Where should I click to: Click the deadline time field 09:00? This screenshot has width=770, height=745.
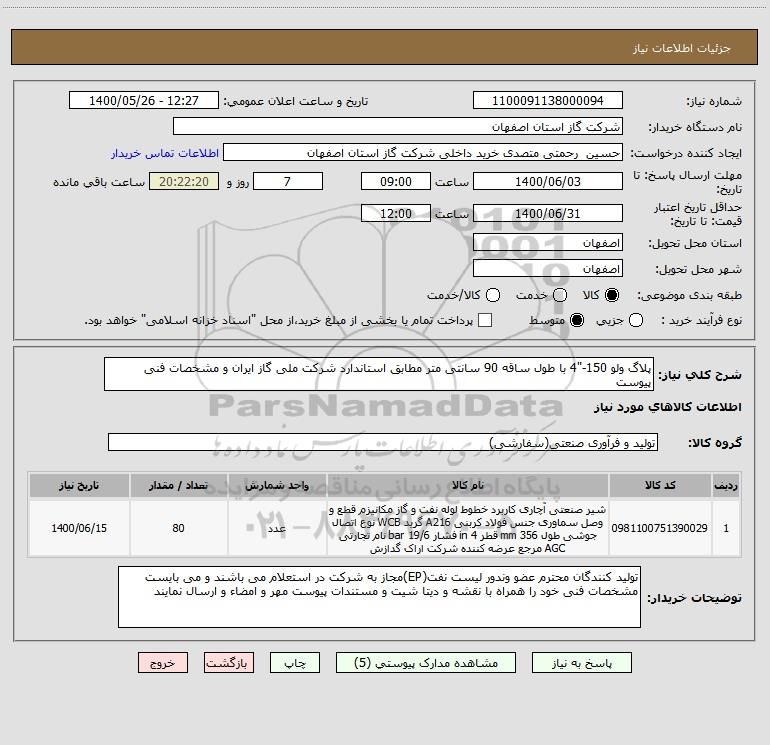396,182
